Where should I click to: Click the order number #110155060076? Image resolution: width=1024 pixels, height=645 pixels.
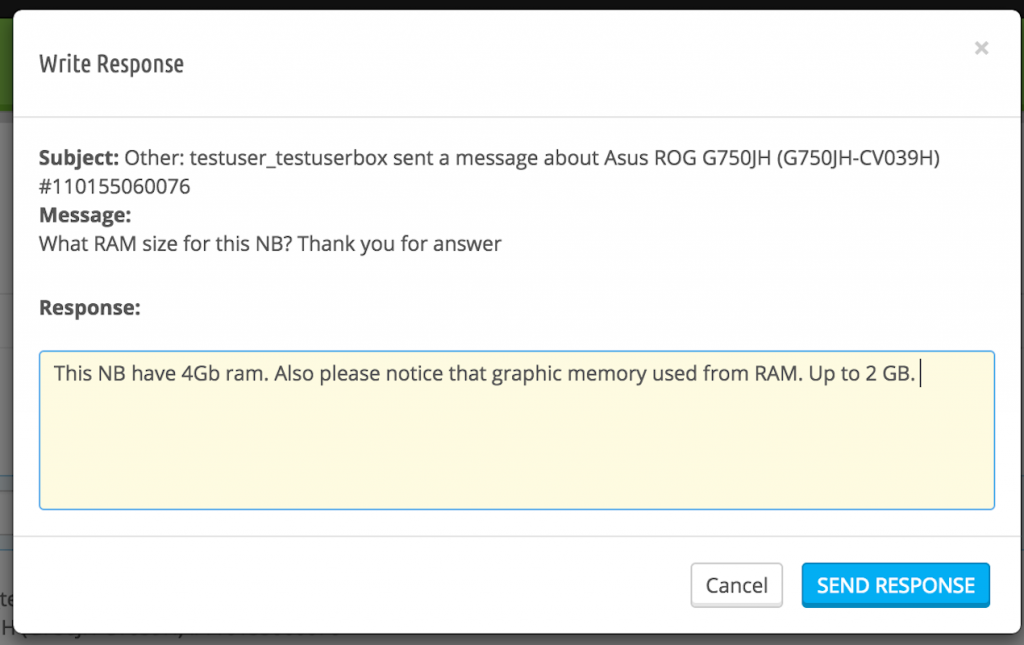pos(114,187)
